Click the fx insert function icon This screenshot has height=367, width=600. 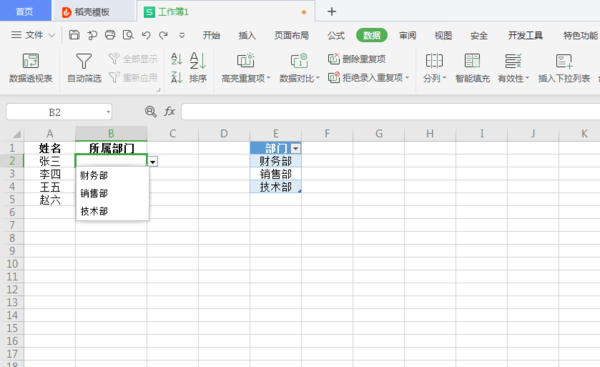[170, 111]
